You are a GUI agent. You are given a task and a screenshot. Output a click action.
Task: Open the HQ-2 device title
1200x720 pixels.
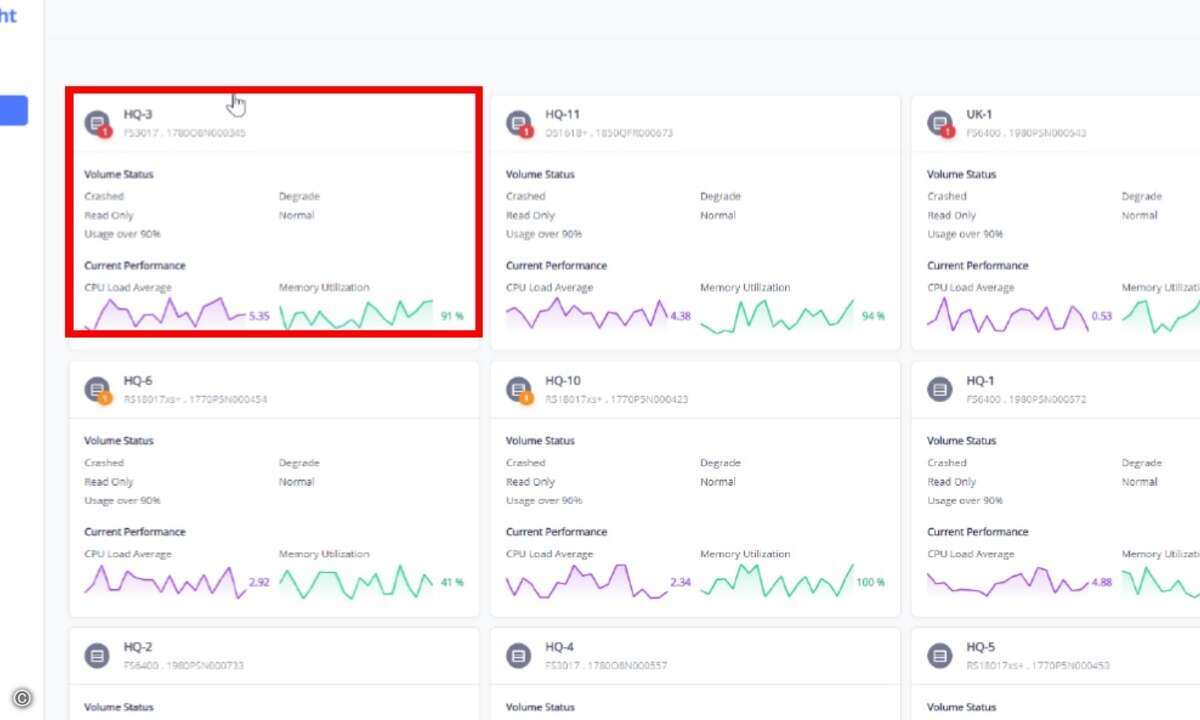[138, 647]
